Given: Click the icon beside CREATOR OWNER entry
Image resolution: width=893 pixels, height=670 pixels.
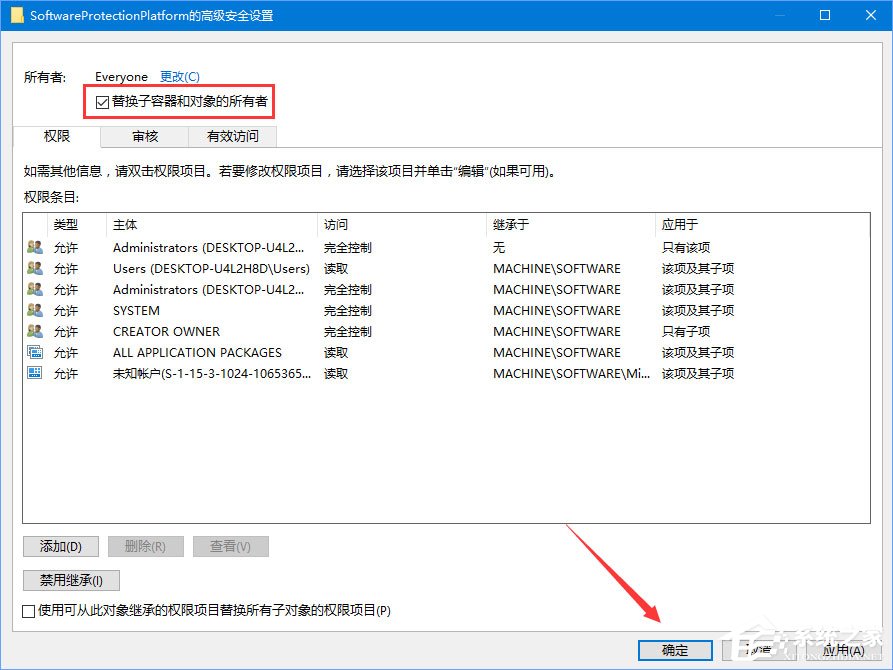Looking at the screenshot, I should click(33, 331).
